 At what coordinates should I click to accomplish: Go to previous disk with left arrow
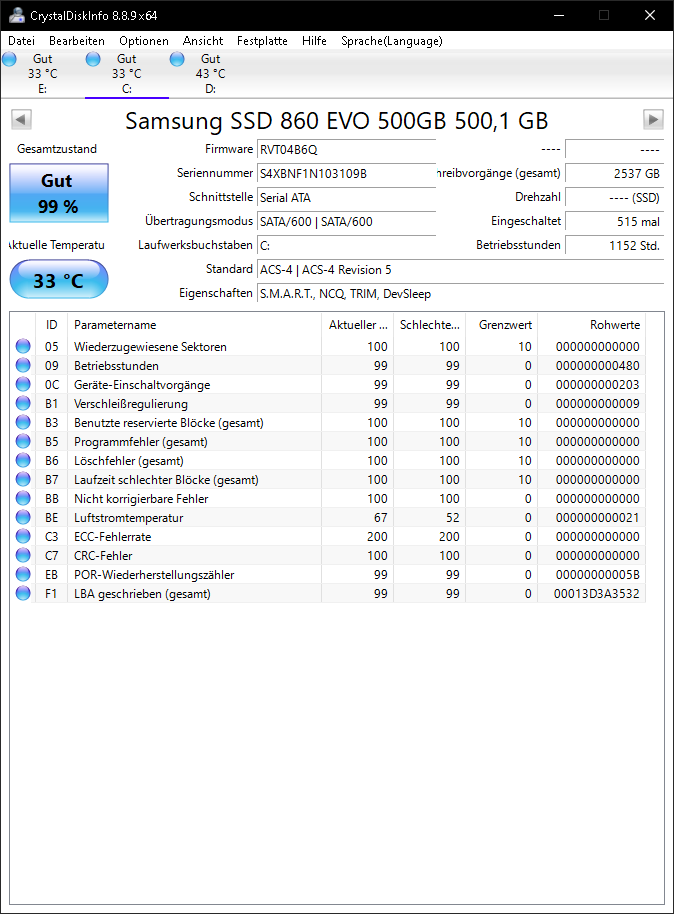21,119
